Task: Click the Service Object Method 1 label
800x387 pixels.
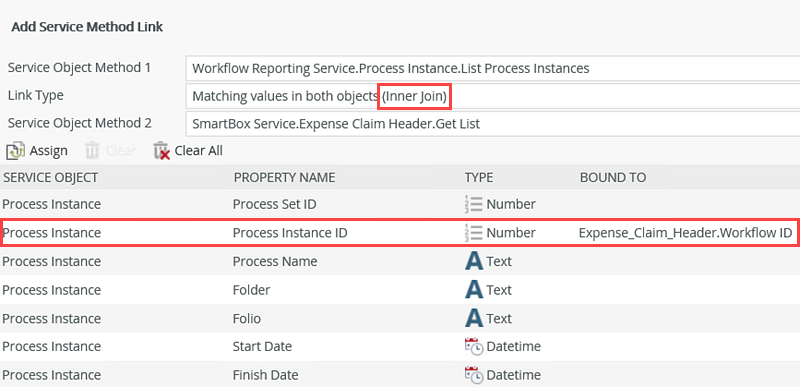Action: click(x=80, y=68)
